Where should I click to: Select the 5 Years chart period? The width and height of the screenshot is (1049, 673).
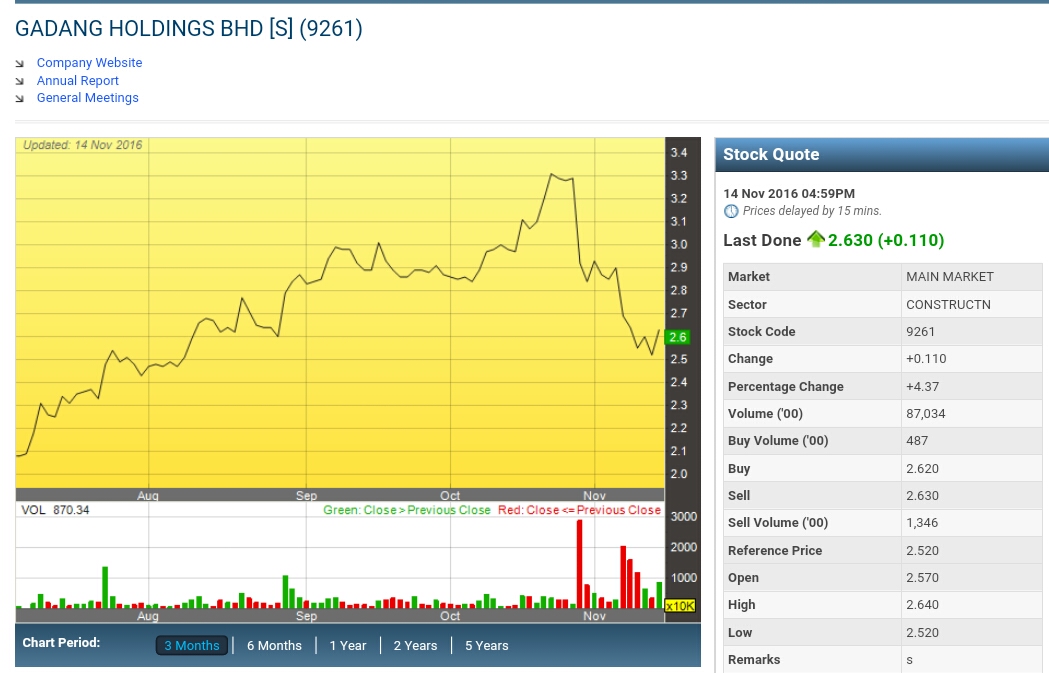point(487,646)
